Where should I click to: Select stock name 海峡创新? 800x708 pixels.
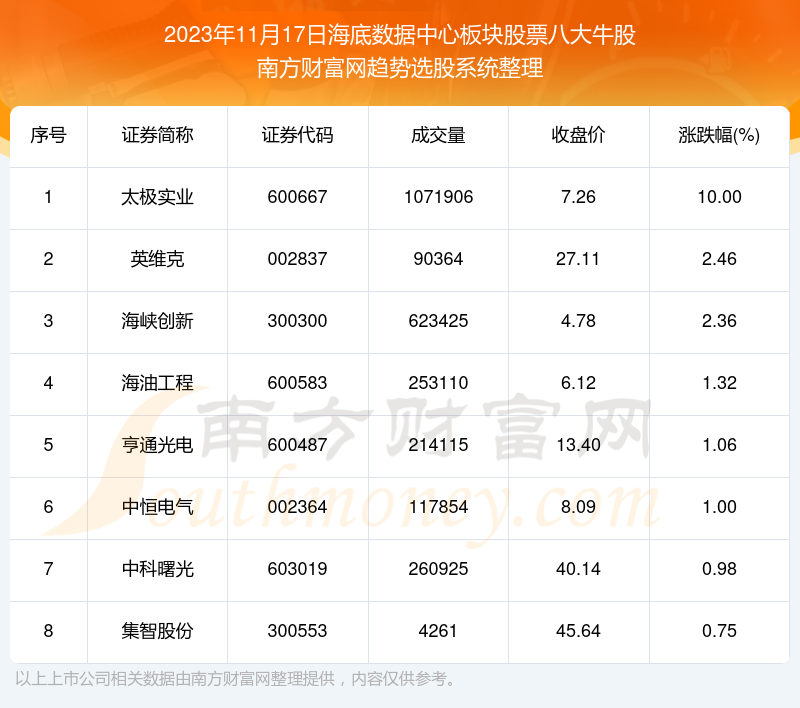[x=157, y=321]
